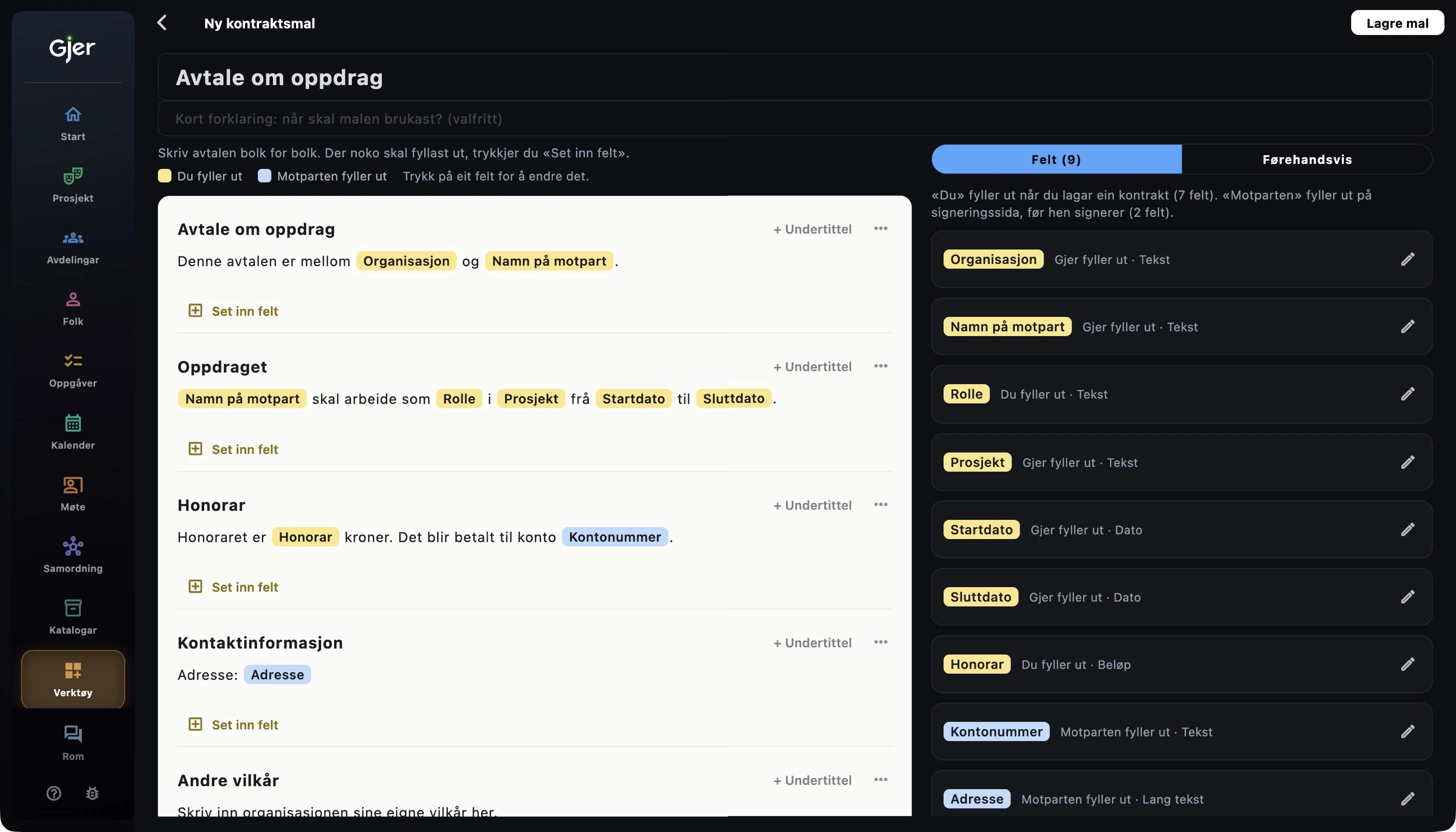This screenshot has height=832, width=1456.
Task: Open the more options menu for Kontaktinformasjon section
Action: (x=880, y=642)
